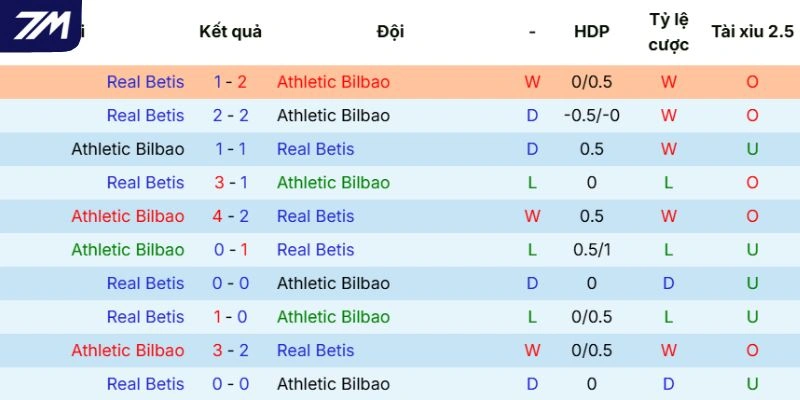Click Athletic Bilbao in the 1 - 1 row

point(128,149)
